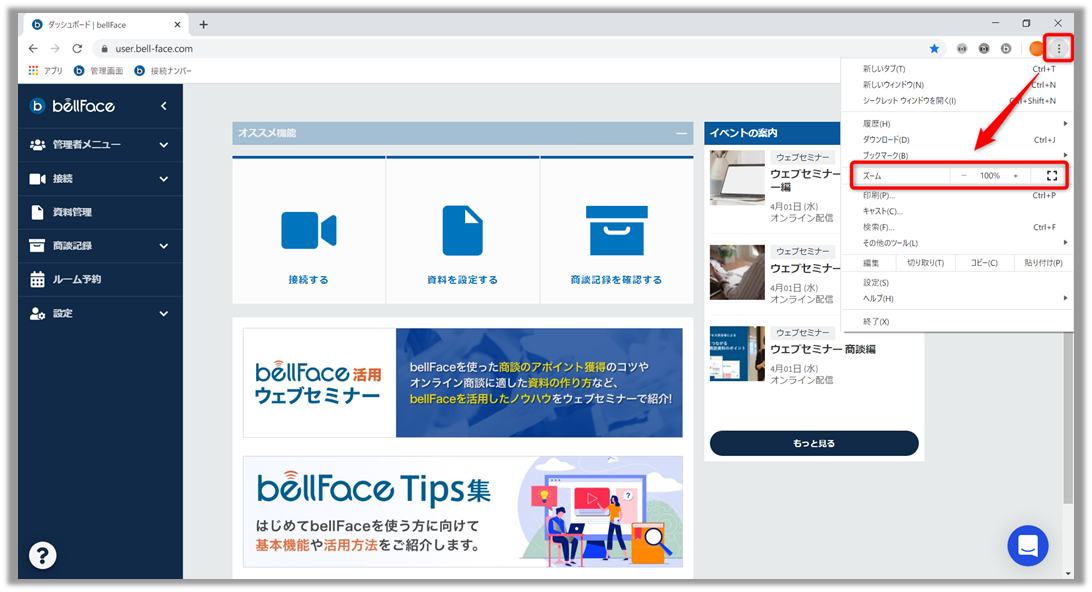Click the video camera 接続する icon

click(x=308, y=231)
